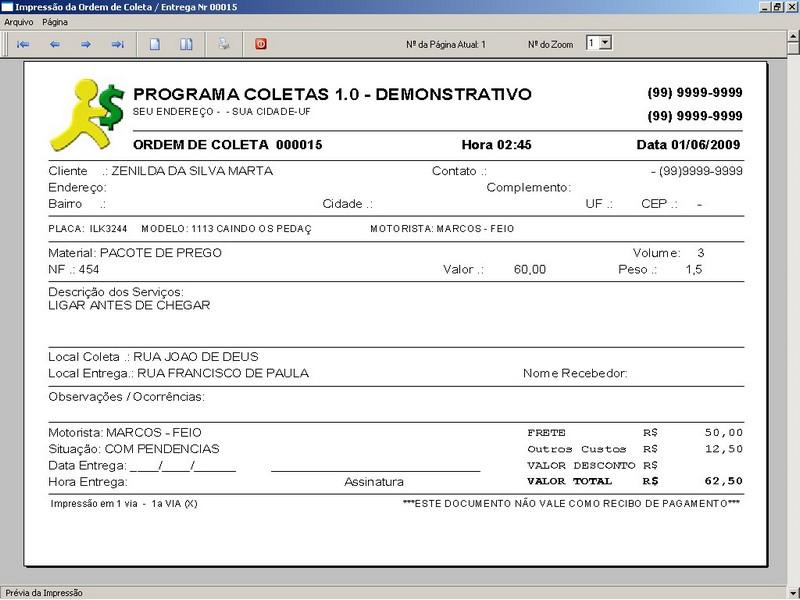This screenshot has height=600, width=800.
Task: Click the first '(99) 9999-9999' header phone number
Action: pyautogui.click(x=695, y=93)
